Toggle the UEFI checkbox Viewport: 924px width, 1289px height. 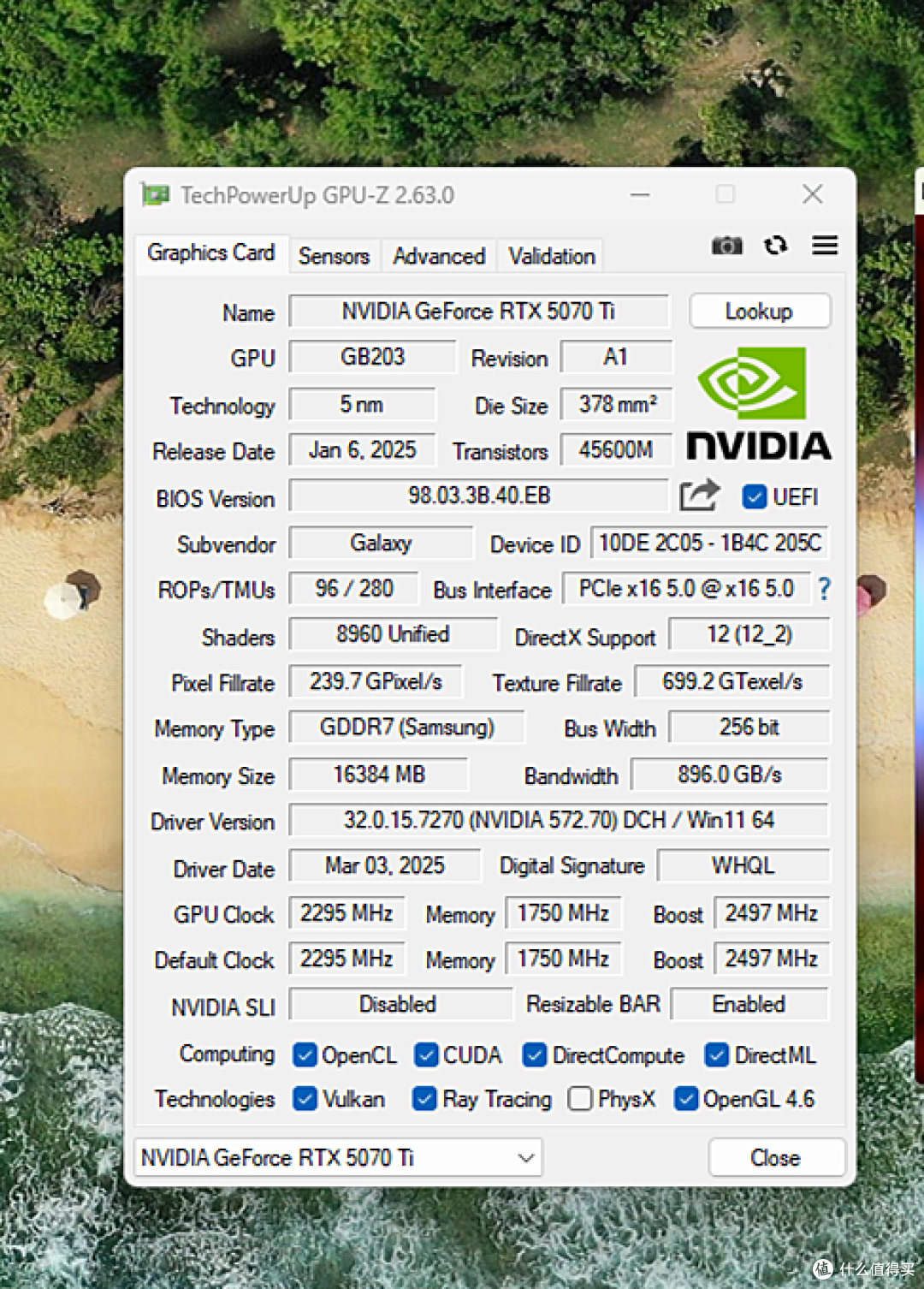coord(754,496)
